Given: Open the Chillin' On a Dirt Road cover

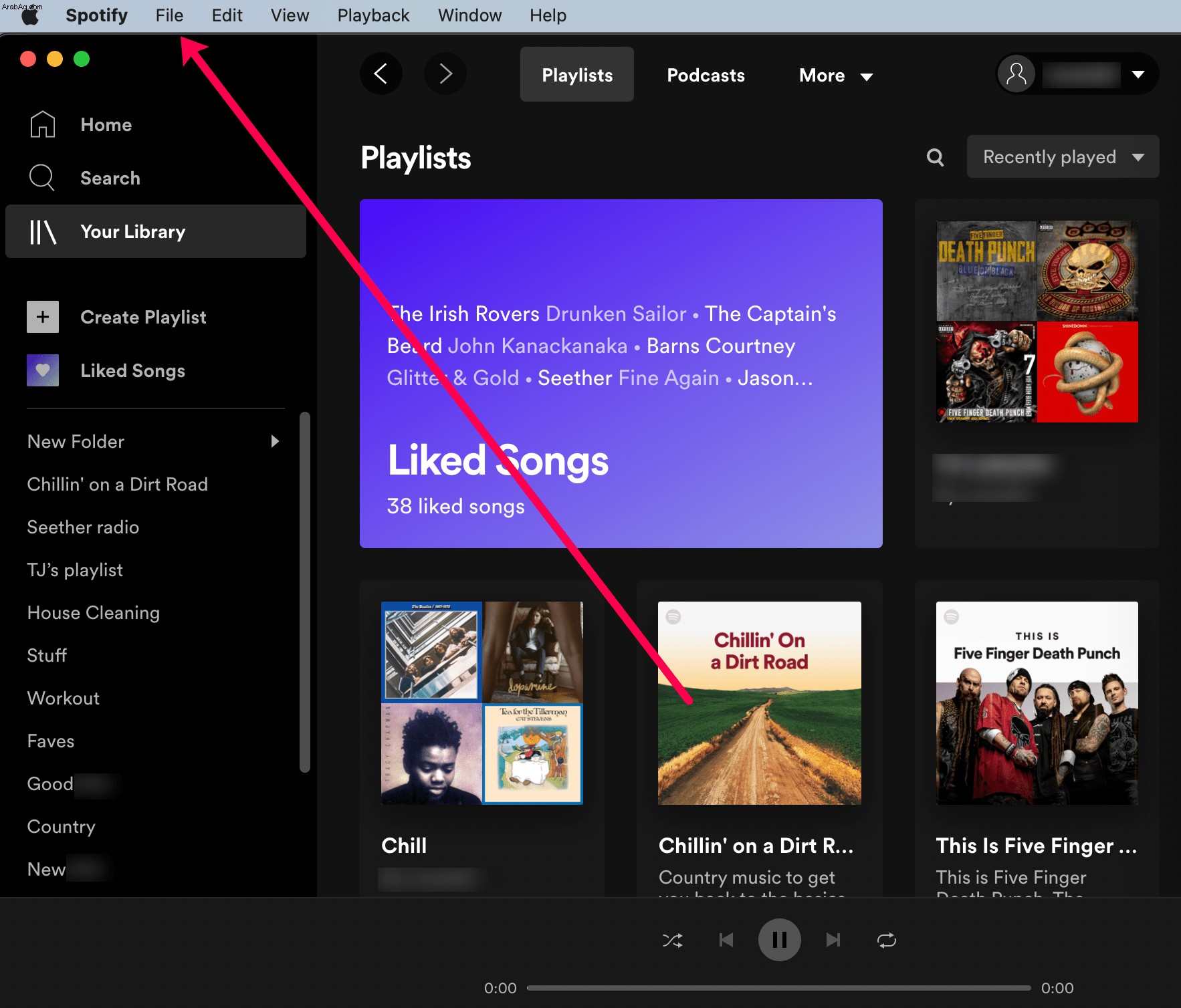Looking at the screenshot, I should tap(759, 703).
